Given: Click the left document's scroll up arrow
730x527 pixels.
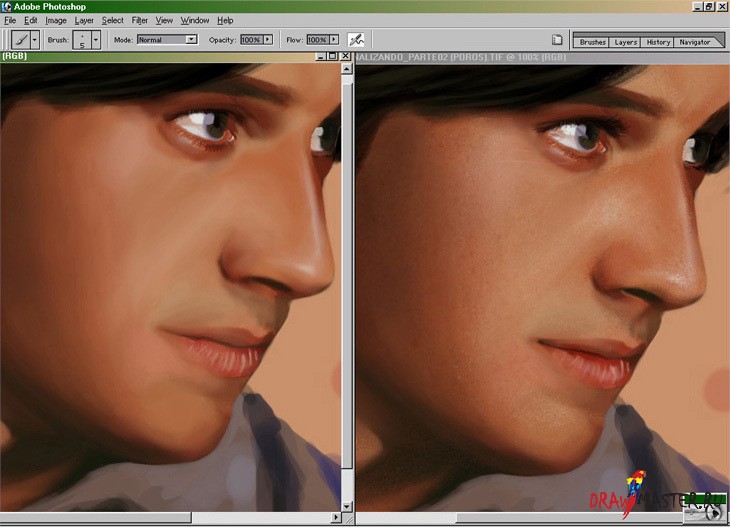Looking at the screenshot, I should 347,69.
